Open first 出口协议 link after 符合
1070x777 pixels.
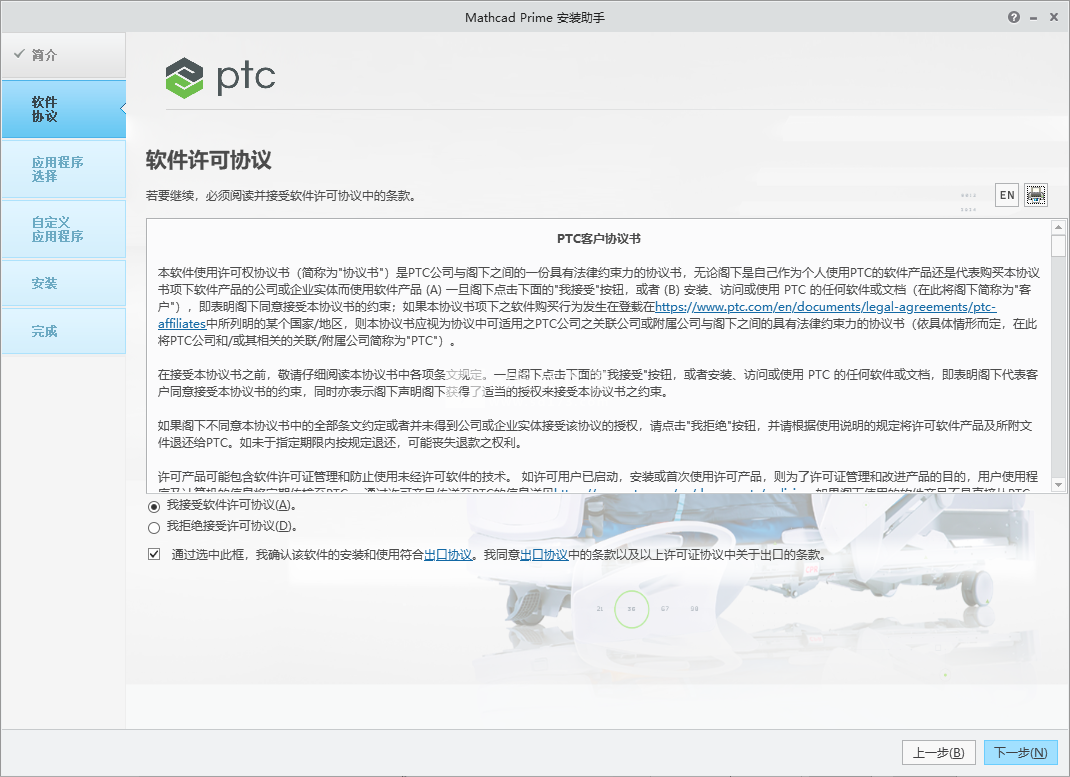(x=448, y=555)
